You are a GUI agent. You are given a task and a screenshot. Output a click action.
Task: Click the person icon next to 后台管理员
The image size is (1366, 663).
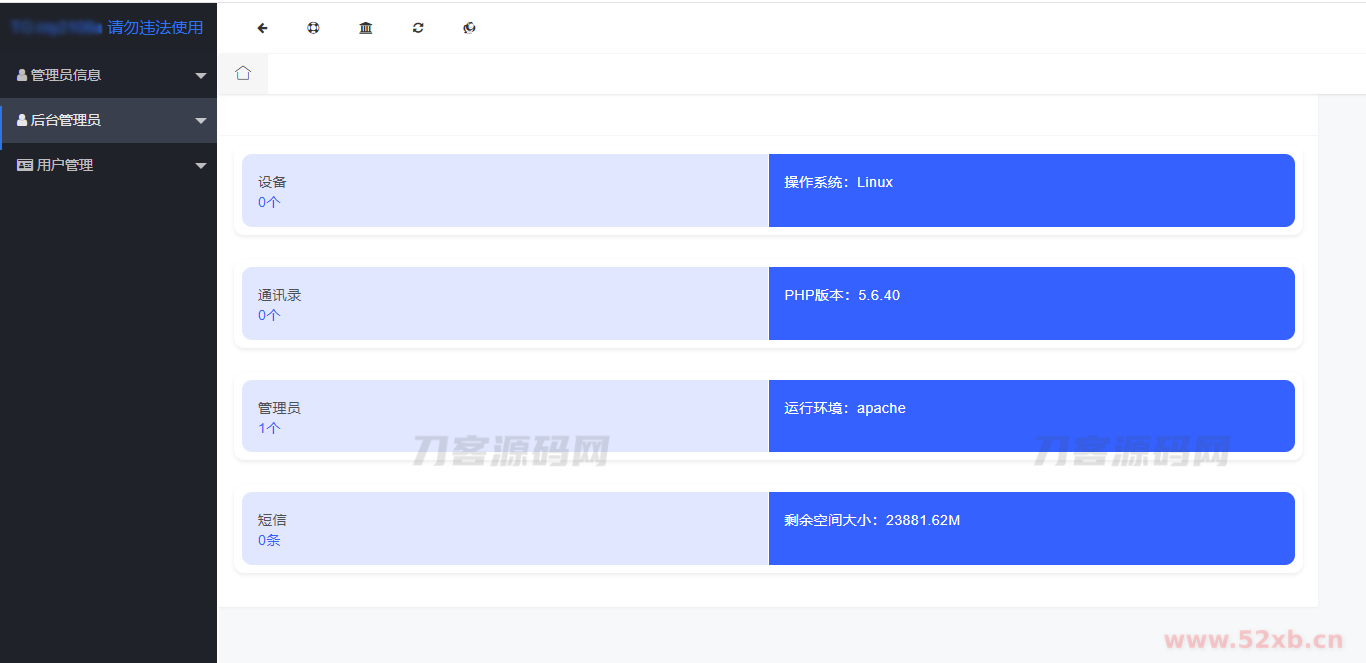(x=21, y=119)
